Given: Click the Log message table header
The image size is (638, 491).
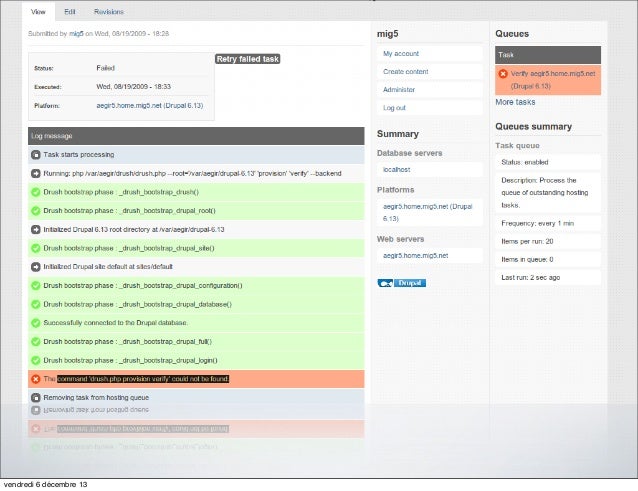Looking at the screenshot, I should 196,136.
